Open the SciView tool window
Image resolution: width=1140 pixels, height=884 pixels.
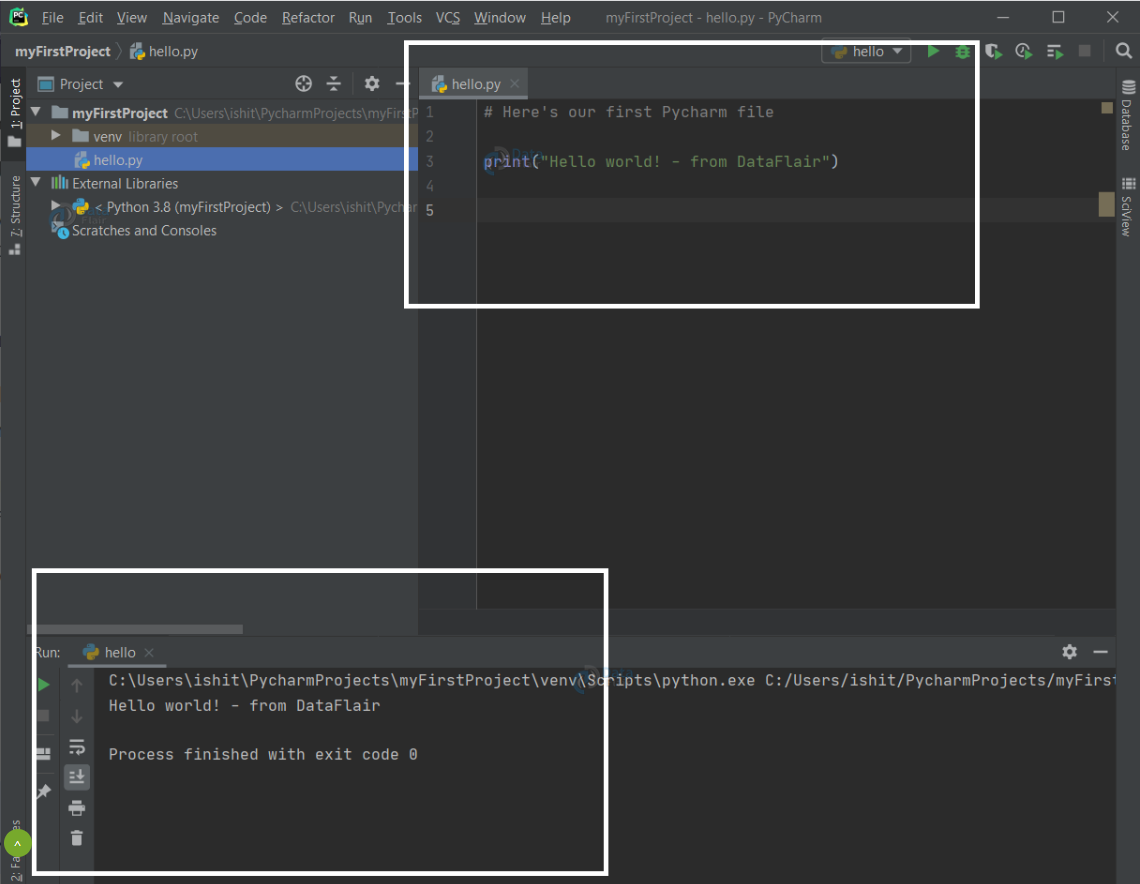click(x=1128, y=206)
